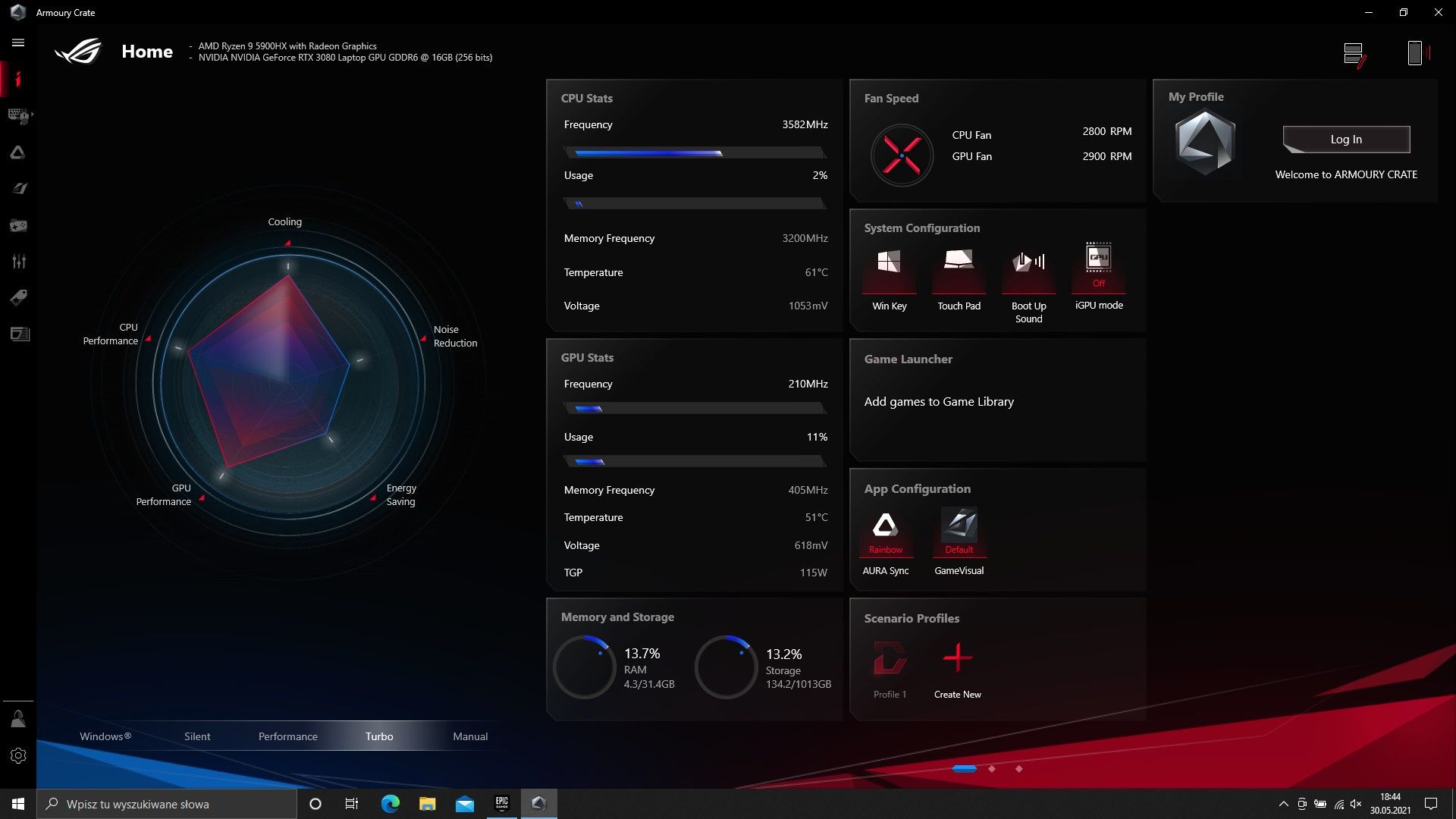Image resolution: width=1456 pixels, height=819 pixels.
Task: Open GameVisual from the sidebar slash icon
Action: 18,188
